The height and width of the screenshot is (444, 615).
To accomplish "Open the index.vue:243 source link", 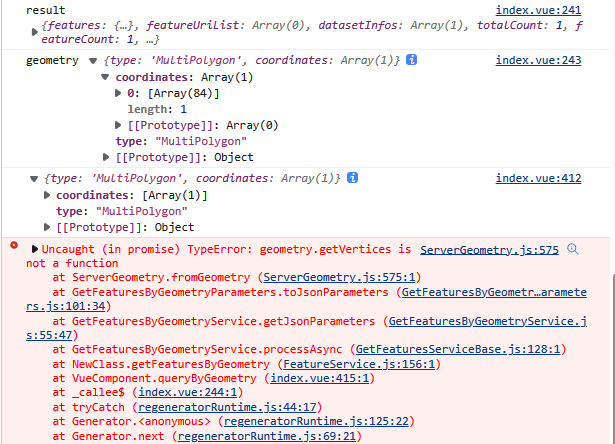I will [538, 60].
